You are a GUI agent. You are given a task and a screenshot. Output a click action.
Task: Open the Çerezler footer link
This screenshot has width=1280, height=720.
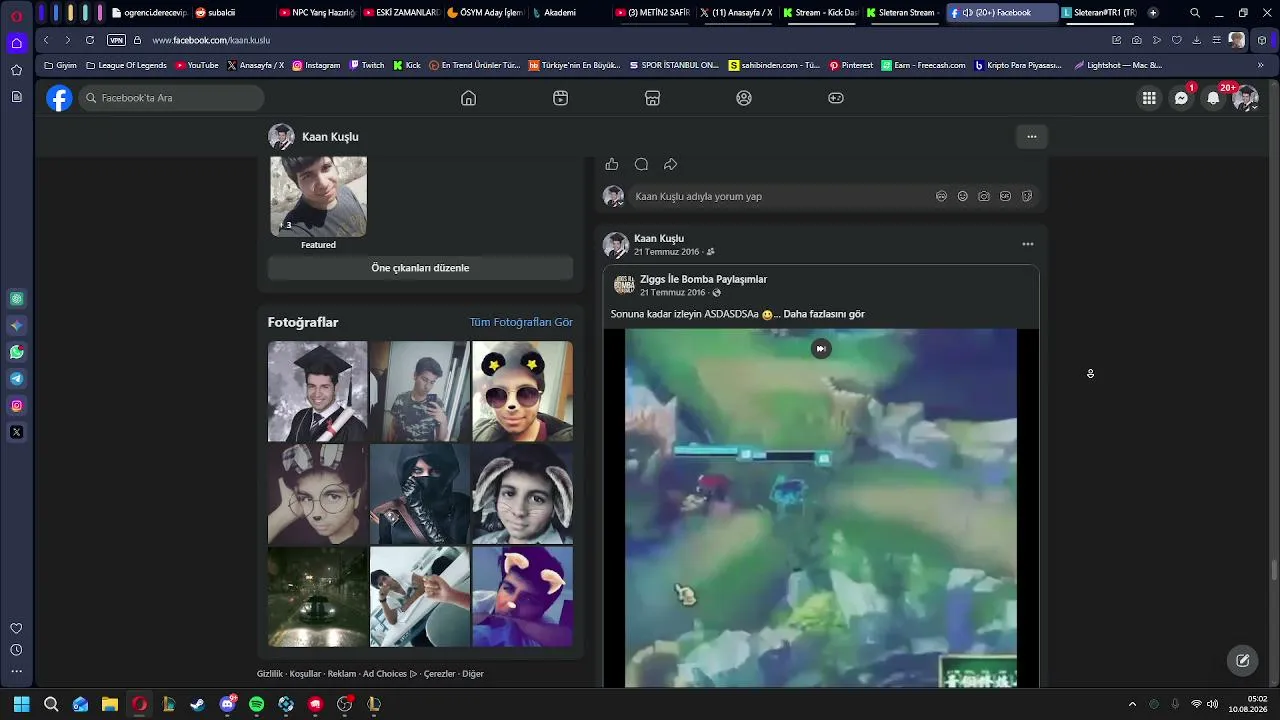pyautogui.click(x=439, y=674)
